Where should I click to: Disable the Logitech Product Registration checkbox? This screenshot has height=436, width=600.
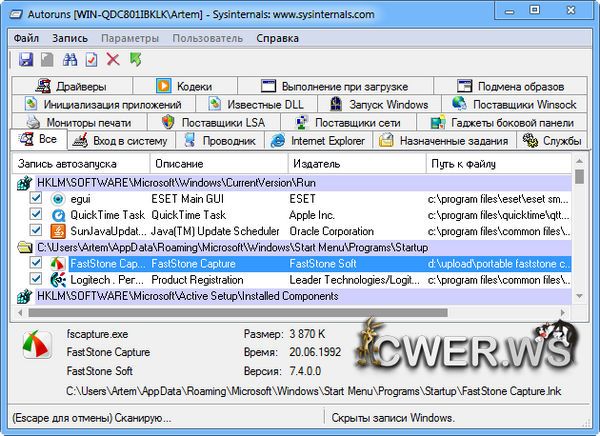click(36, 280)
